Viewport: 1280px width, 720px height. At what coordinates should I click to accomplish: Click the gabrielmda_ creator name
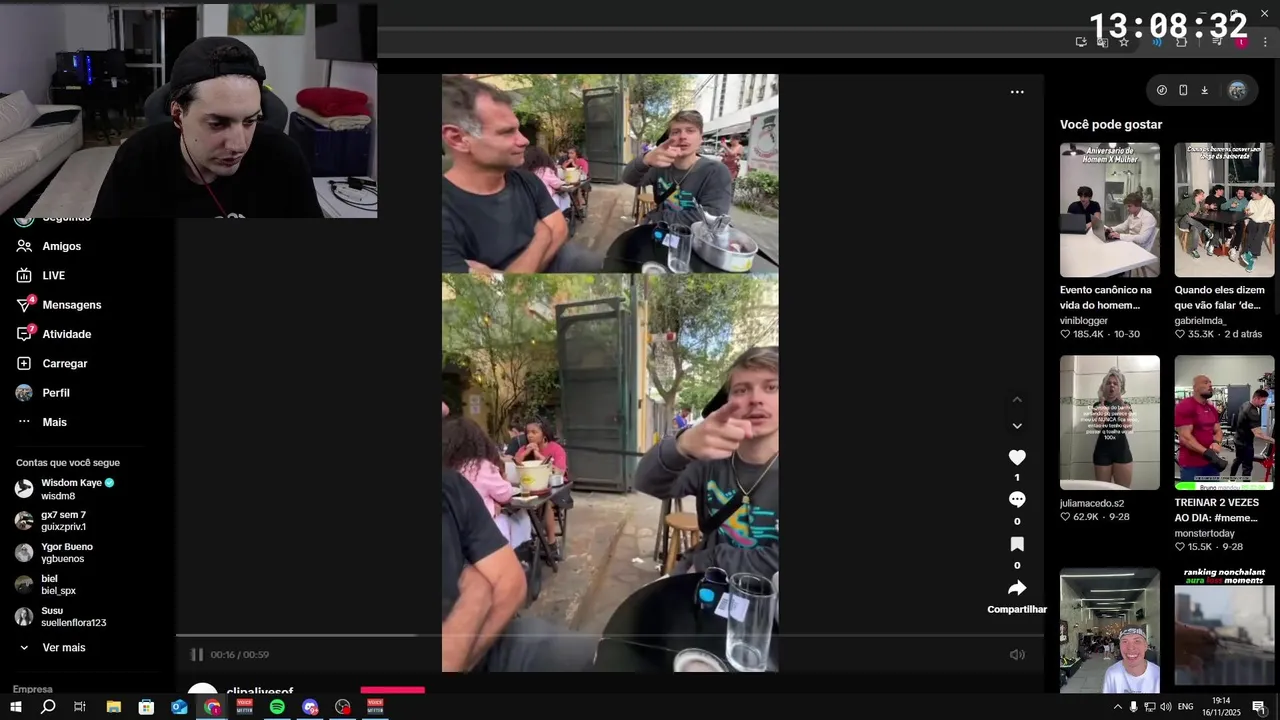(x=1200, y=321)
